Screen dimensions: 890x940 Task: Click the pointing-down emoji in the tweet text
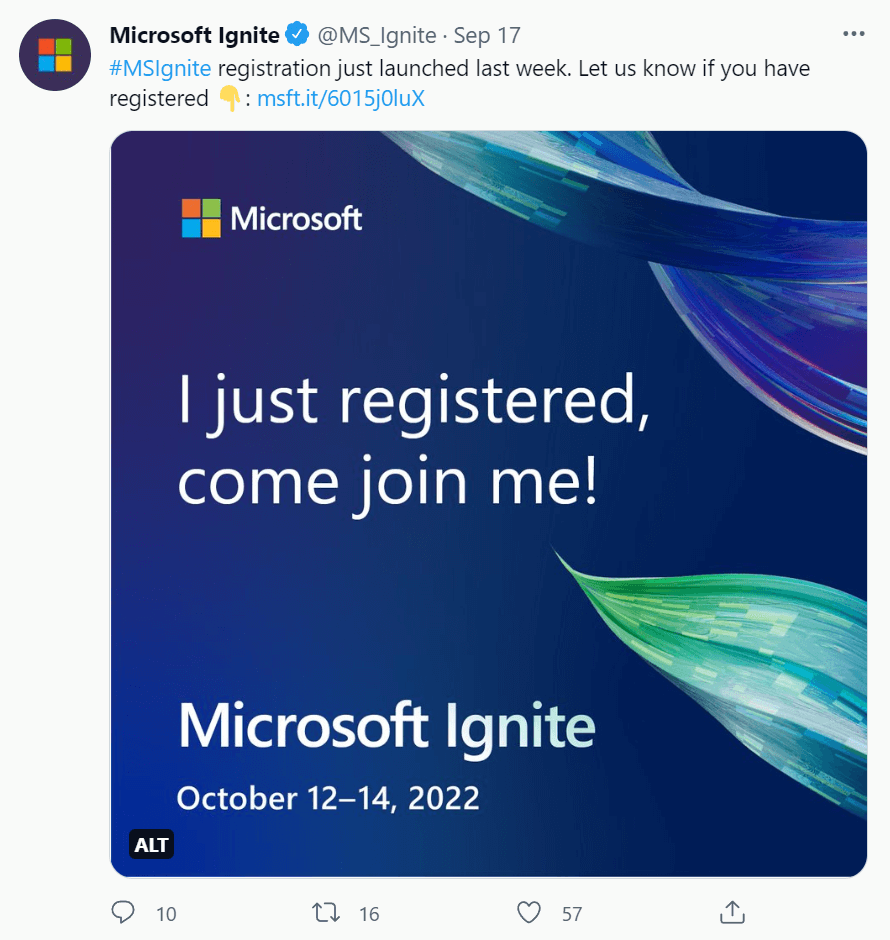point(229,98)
